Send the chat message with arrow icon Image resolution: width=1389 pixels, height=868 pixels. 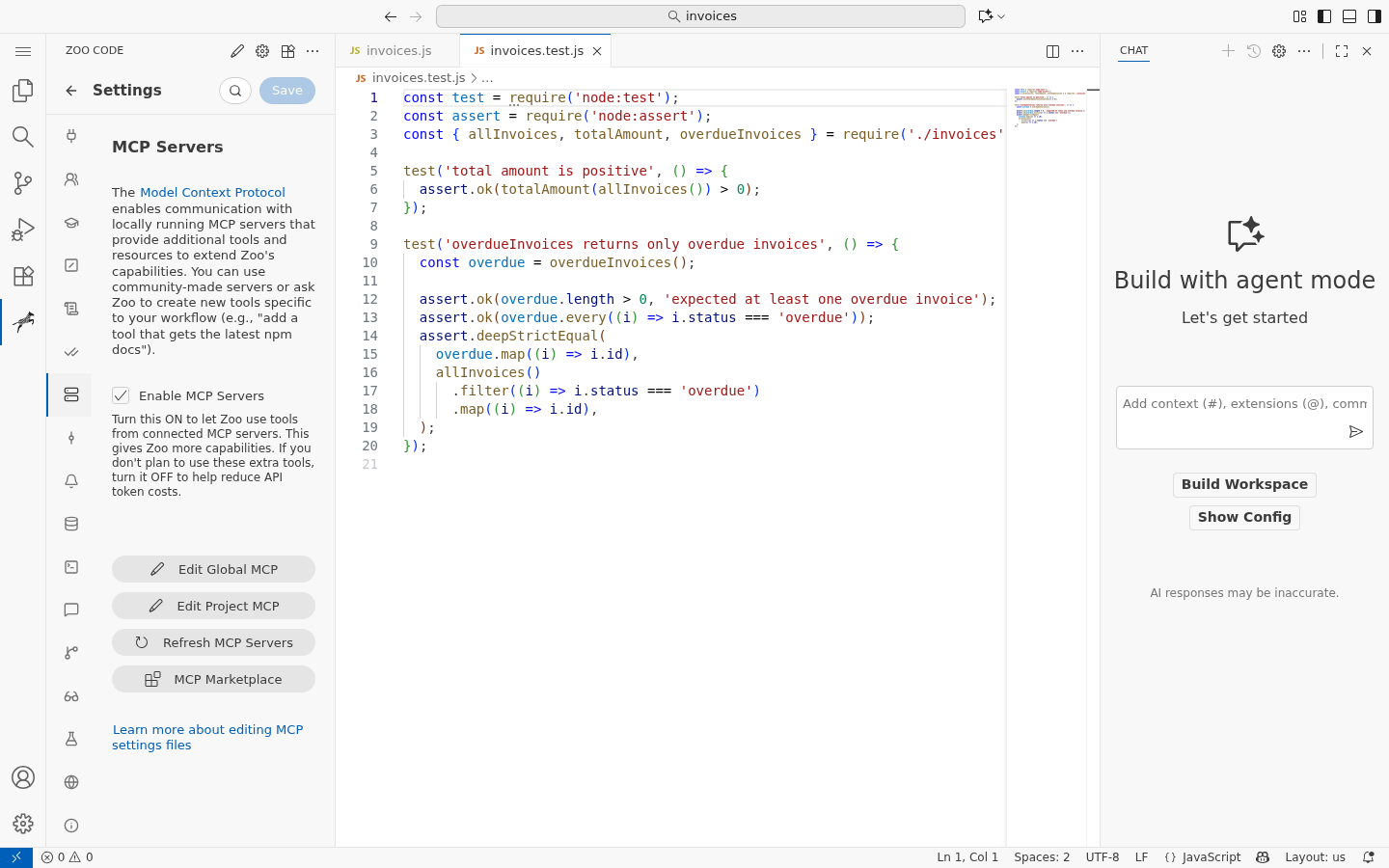pos(1355,432)
